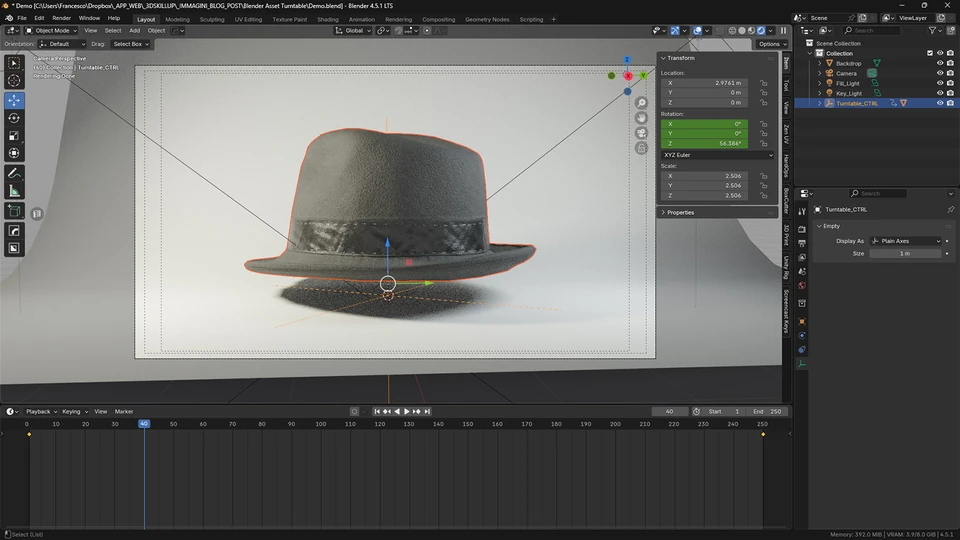This screenshot has width=960, height=540.
Task: Open the Select Box drag dropdown
Action: 130,44
